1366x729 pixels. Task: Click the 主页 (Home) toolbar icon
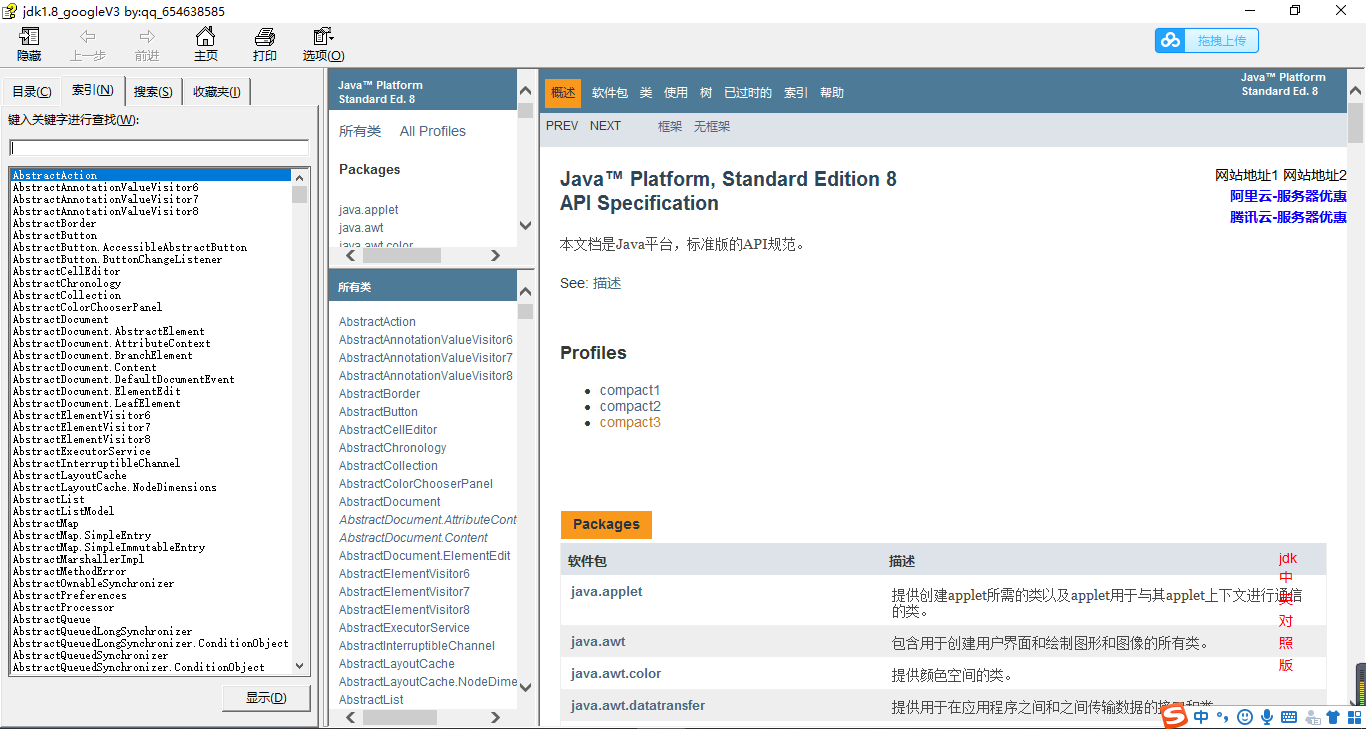tap(206, 44)
